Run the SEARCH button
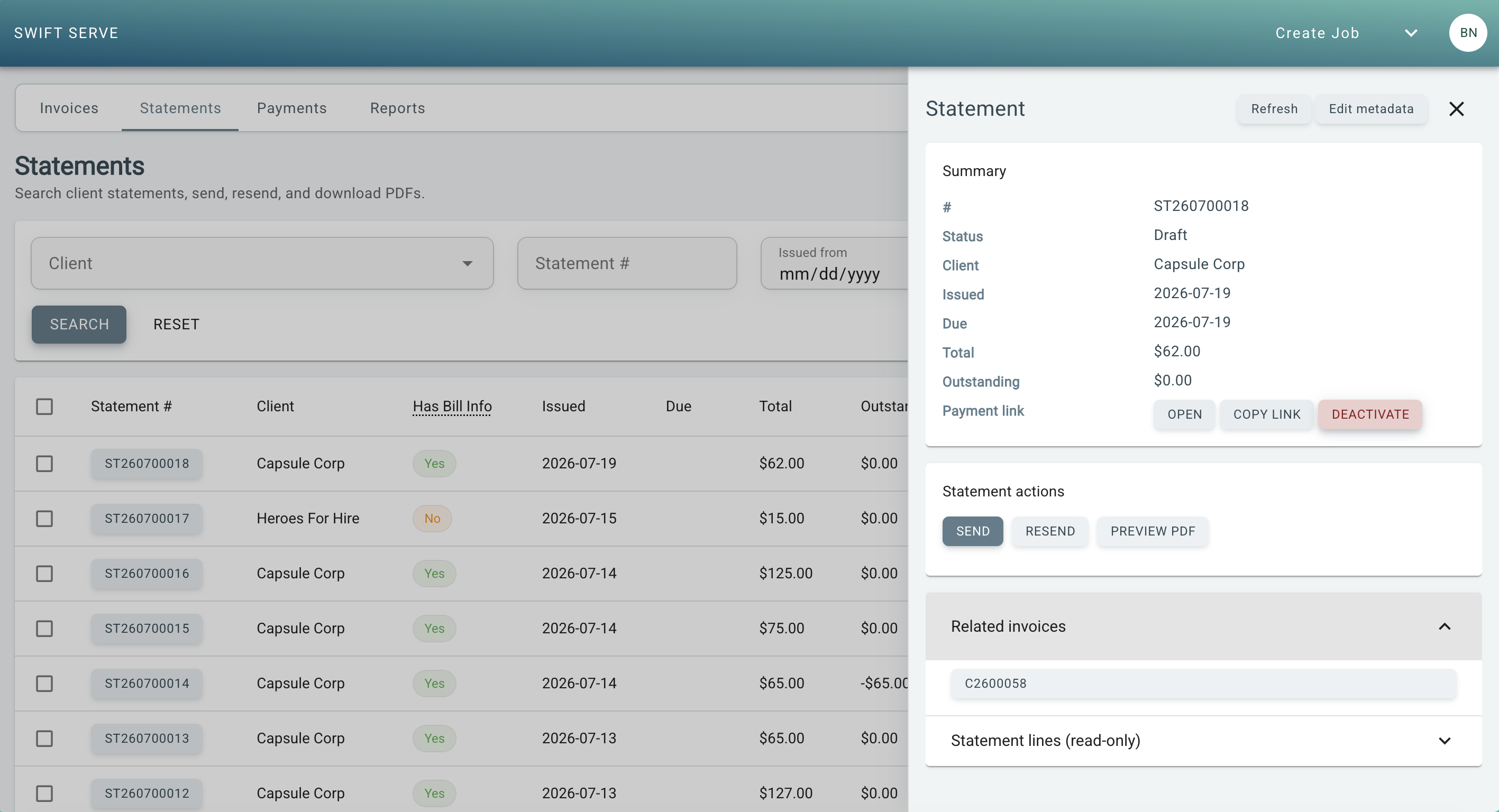Image resolution: width=1499 pixels, height=812 pixels. (79, 325)
